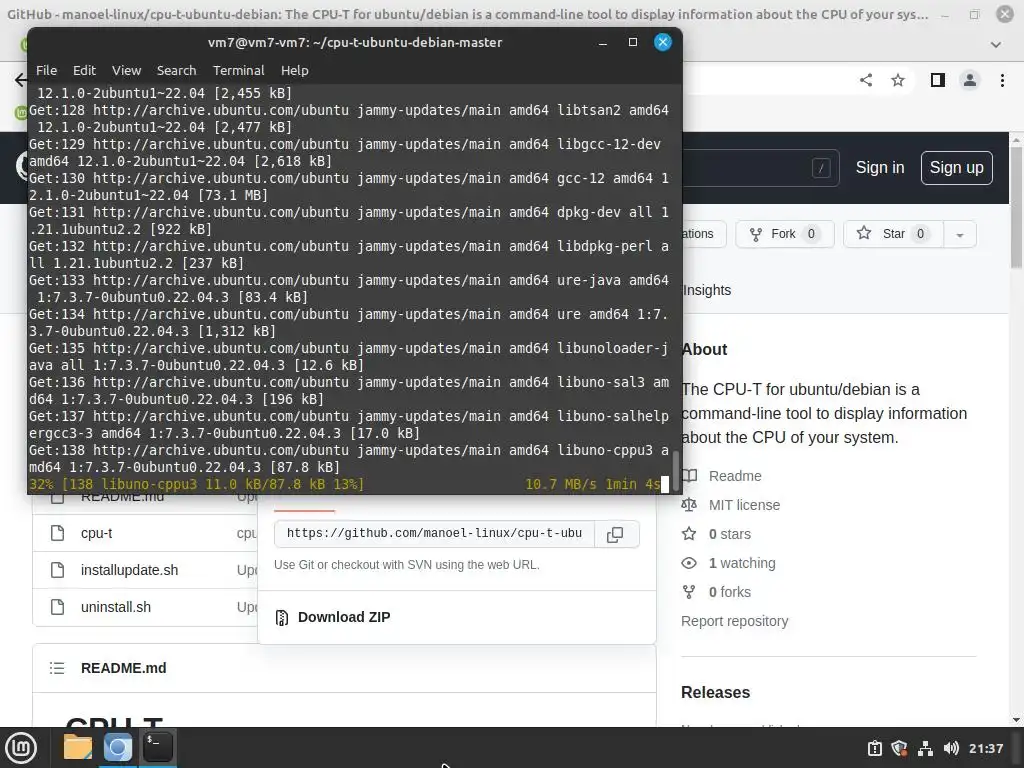Bookmark this page with the star icon
The width and height of the screenshot is (1024, 768).
point(898,80)
